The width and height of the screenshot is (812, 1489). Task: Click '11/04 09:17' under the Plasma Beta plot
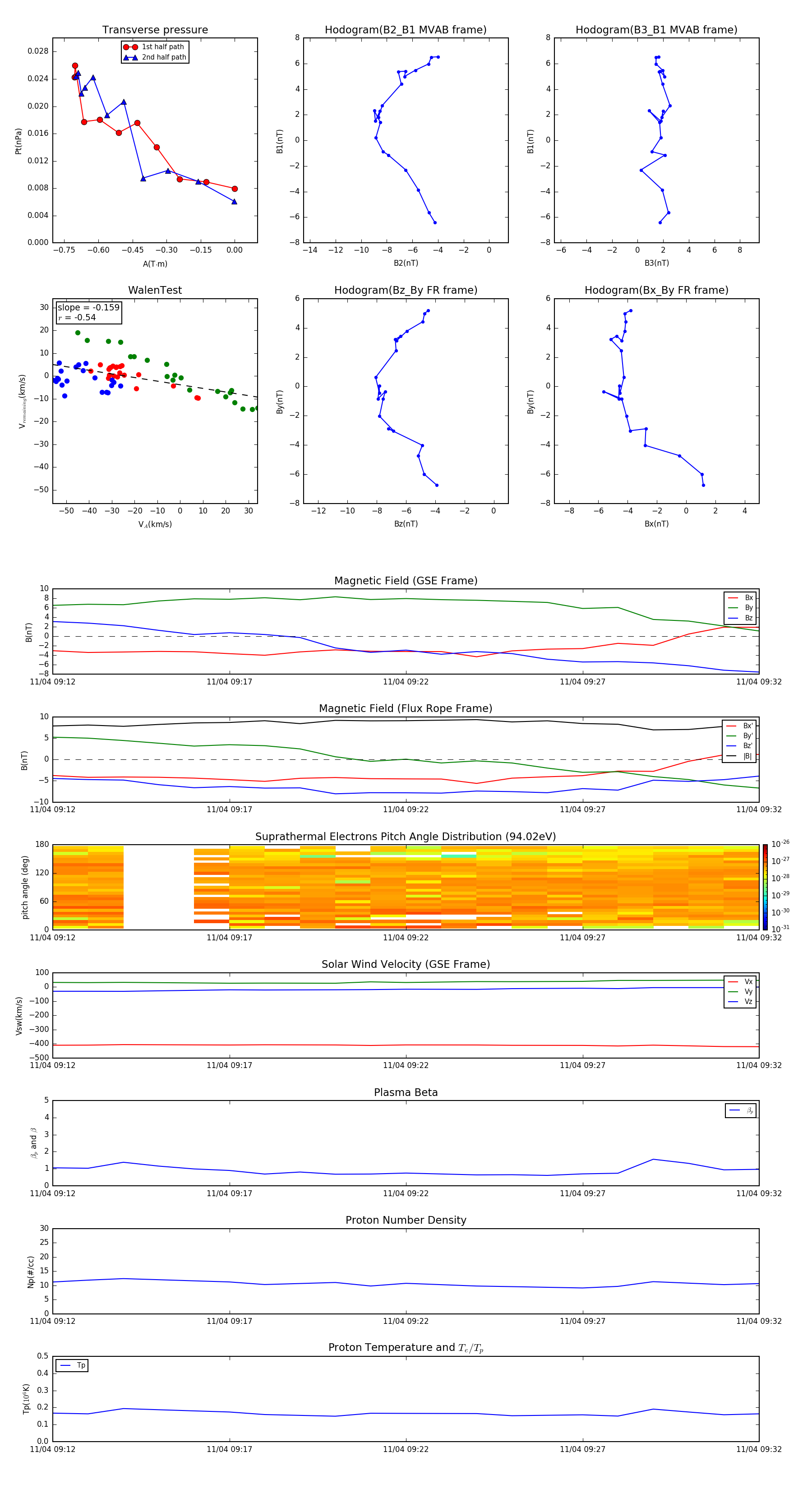(230, 1193)
